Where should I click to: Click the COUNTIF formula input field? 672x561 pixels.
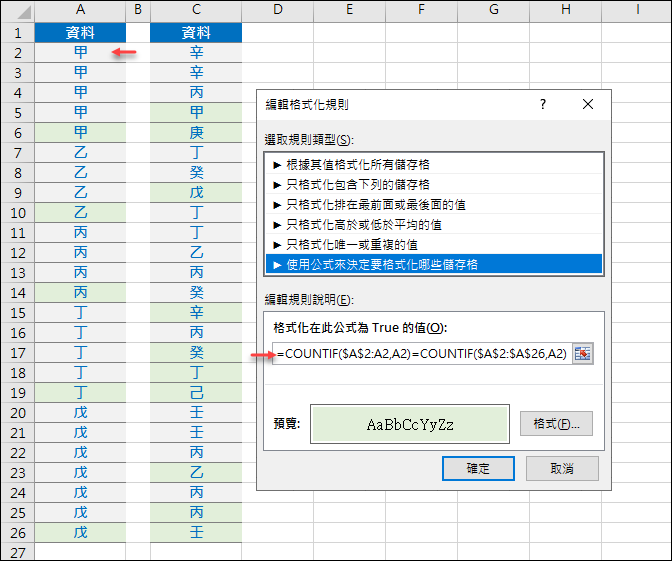(422, 354)
